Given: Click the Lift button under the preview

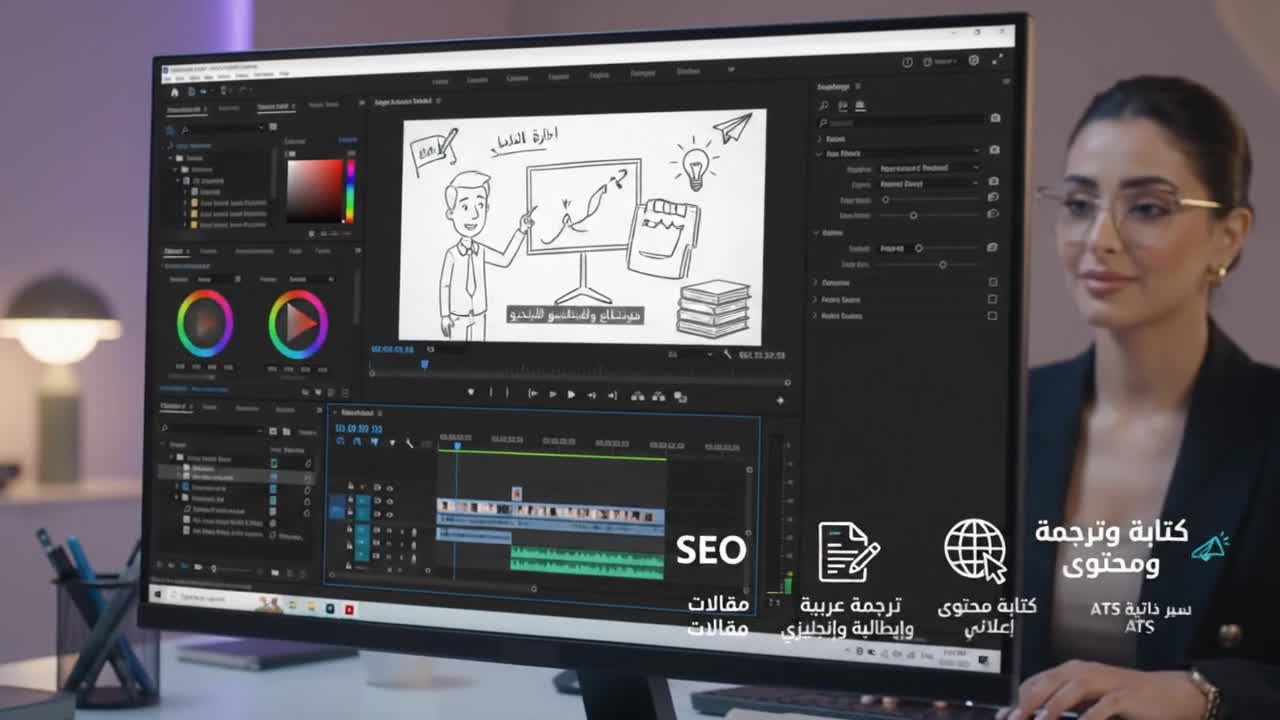Looking at the screenshot, I should (638, 396).
